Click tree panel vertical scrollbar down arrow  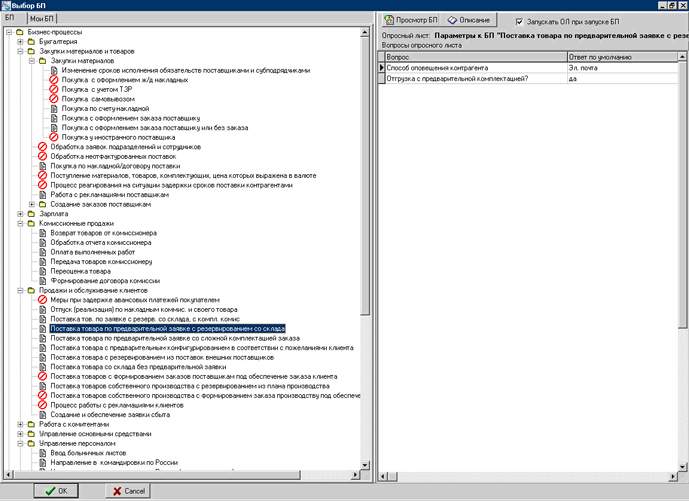pos(365,465)
